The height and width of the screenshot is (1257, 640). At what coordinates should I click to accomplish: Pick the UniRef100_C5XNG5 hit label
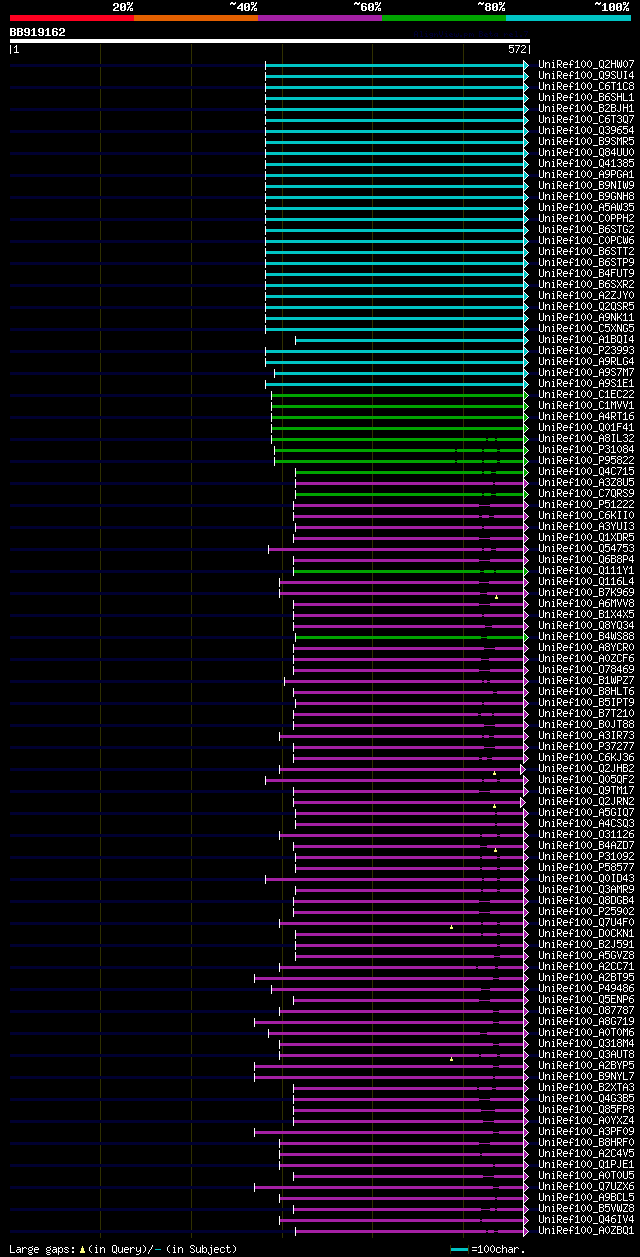pyautogui.click(x=586, y=329)
